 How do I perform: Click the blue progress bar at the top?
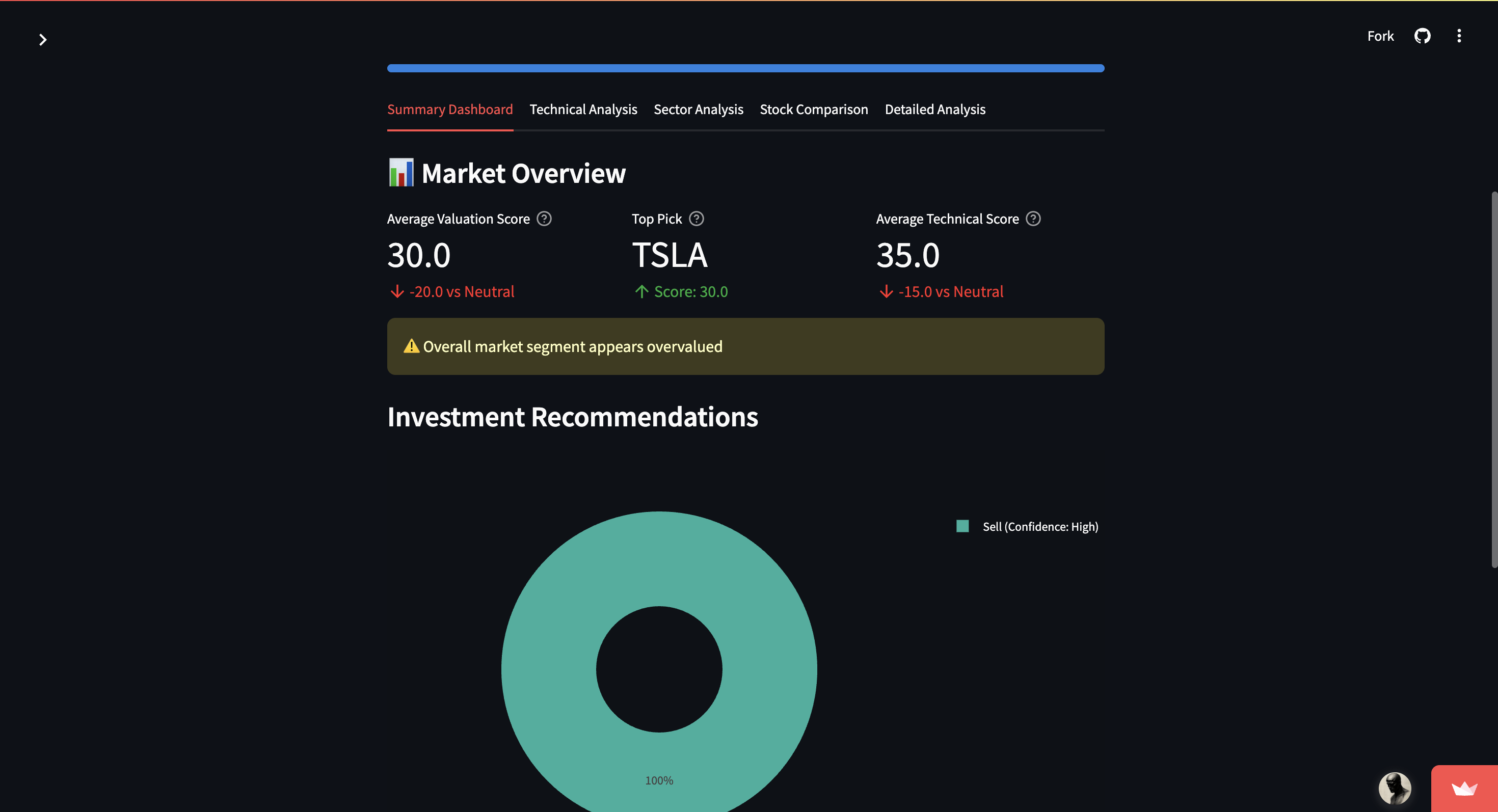745,68
